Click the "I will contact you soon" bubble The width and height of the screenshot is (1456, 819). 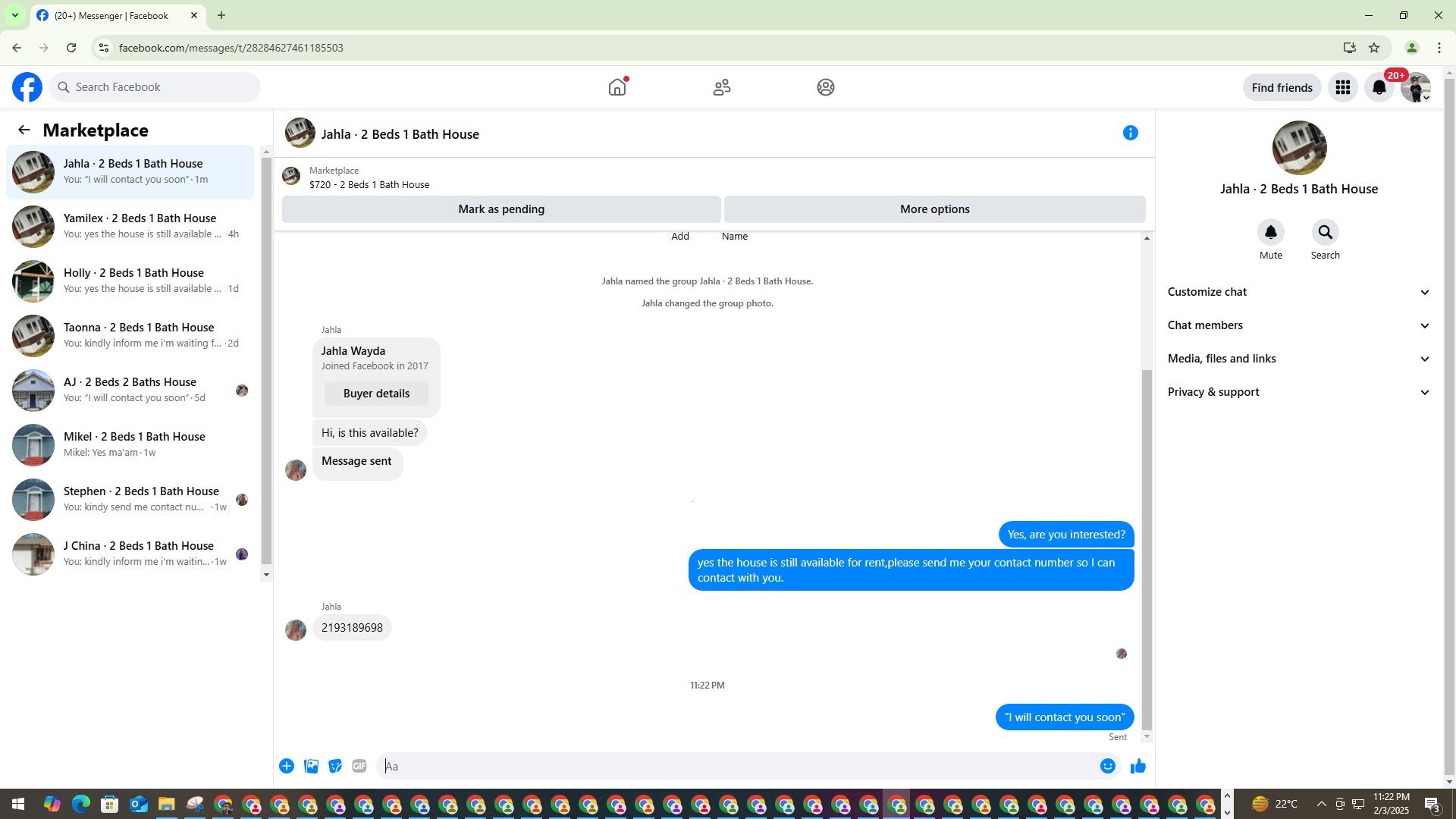tap(1065, 717)
